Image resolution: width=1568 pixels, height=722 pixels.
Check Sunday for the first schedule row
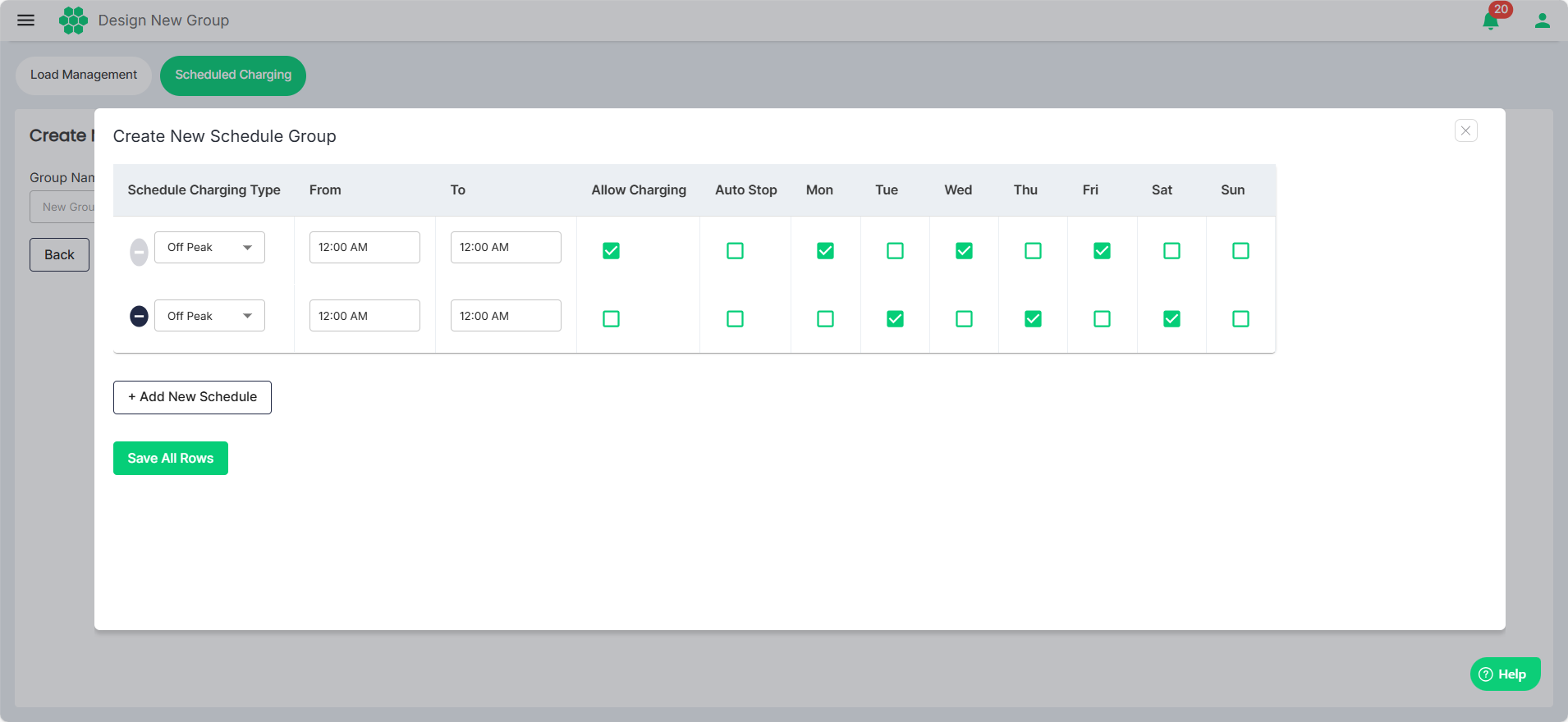[x=1240, y=251]
